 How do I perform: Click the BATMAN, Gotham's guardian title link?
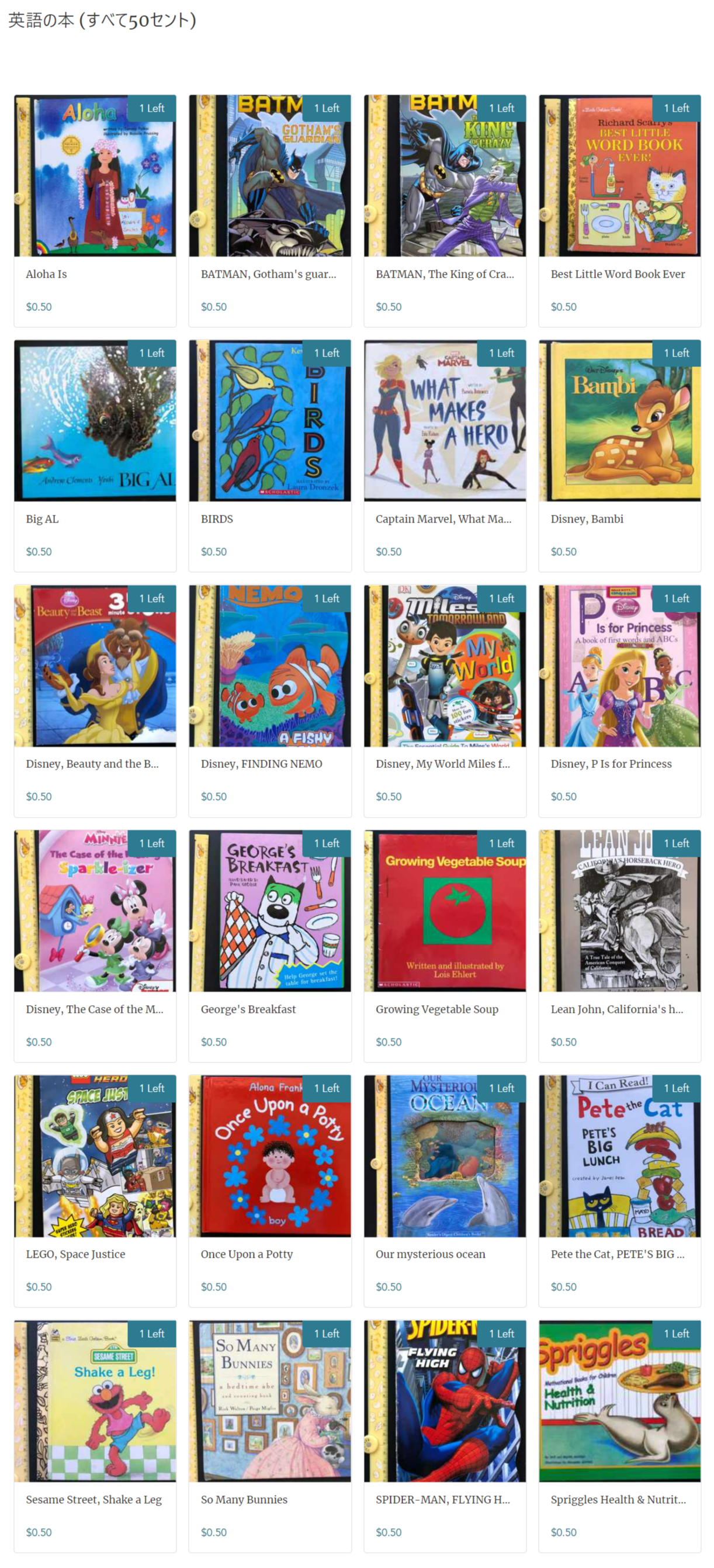[268, 274]
